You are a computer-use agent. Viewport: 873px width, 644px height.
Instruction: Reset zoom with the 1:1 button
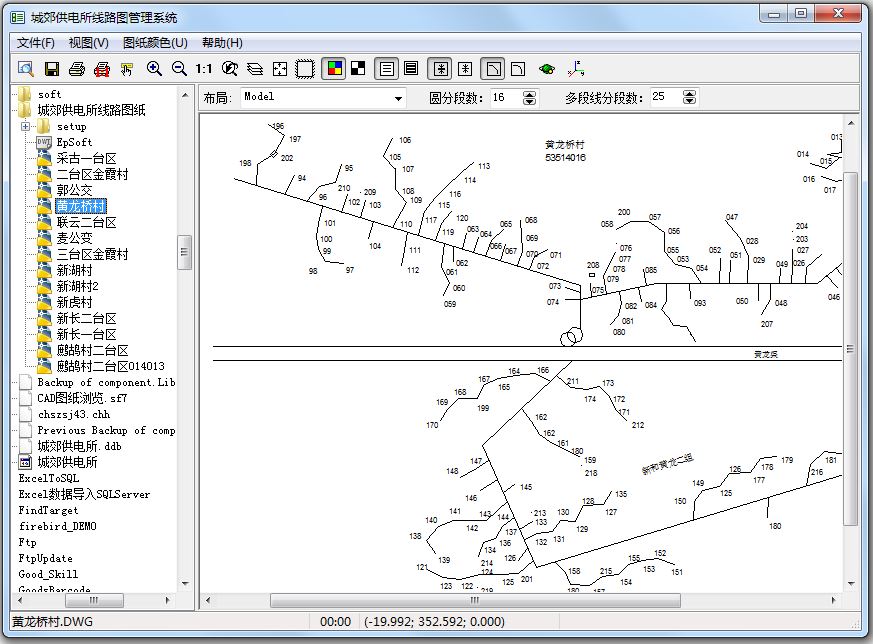[x=204, y=69]
